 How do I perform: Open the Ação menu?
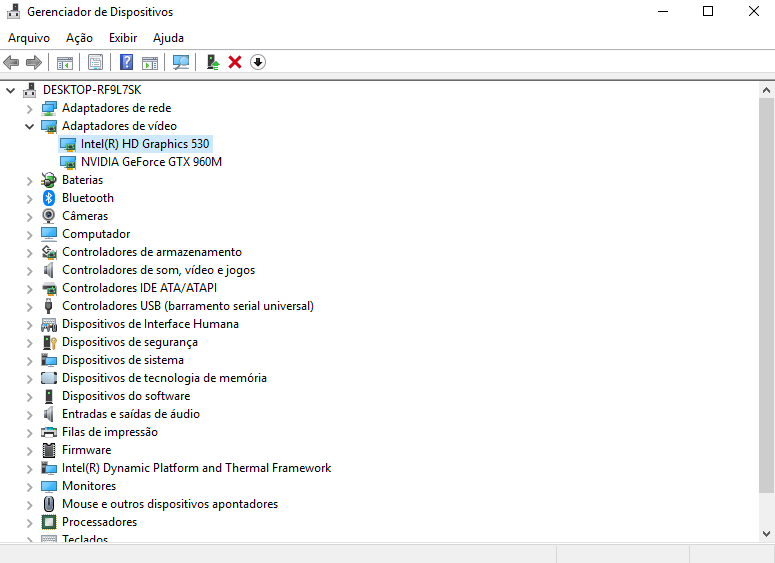(x=79, y=38)
